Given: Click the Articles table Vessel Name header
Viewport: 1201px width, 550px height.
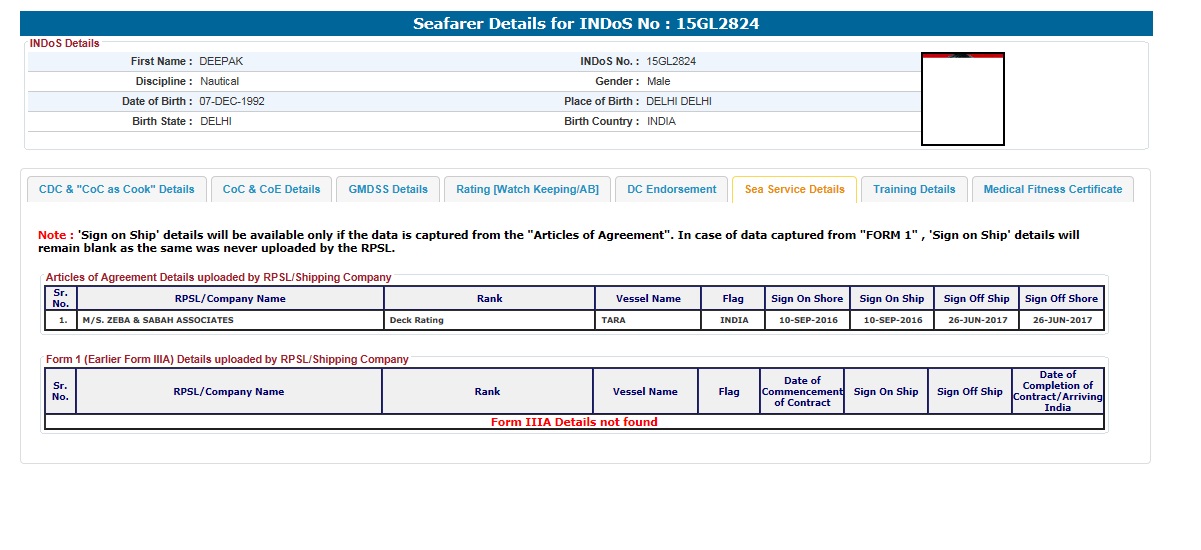Looking at the screenshot, I should pos(649,298).
